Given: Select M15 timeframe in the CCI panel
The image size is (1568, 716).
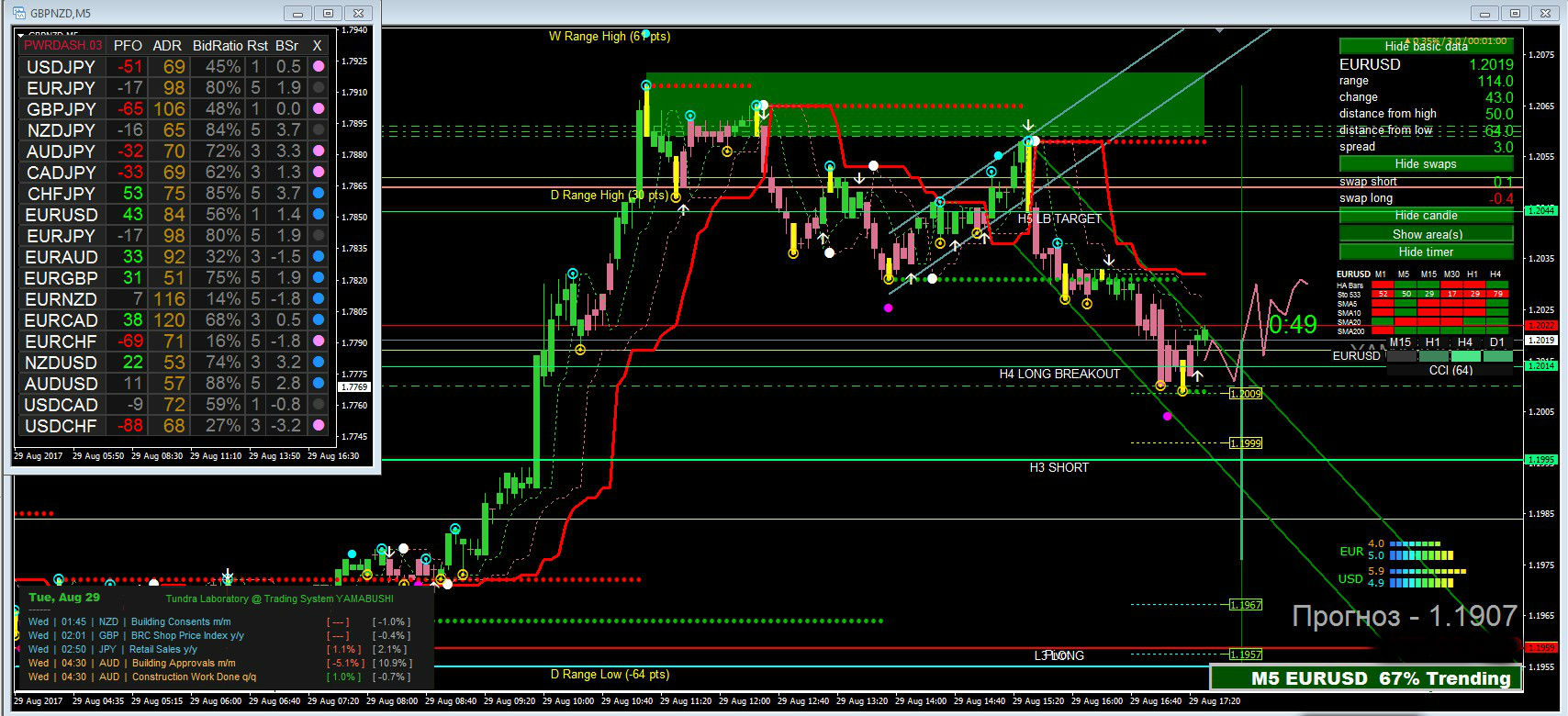Looking at the screenshot, I should pyautogui.click(x=1401, y=342).
